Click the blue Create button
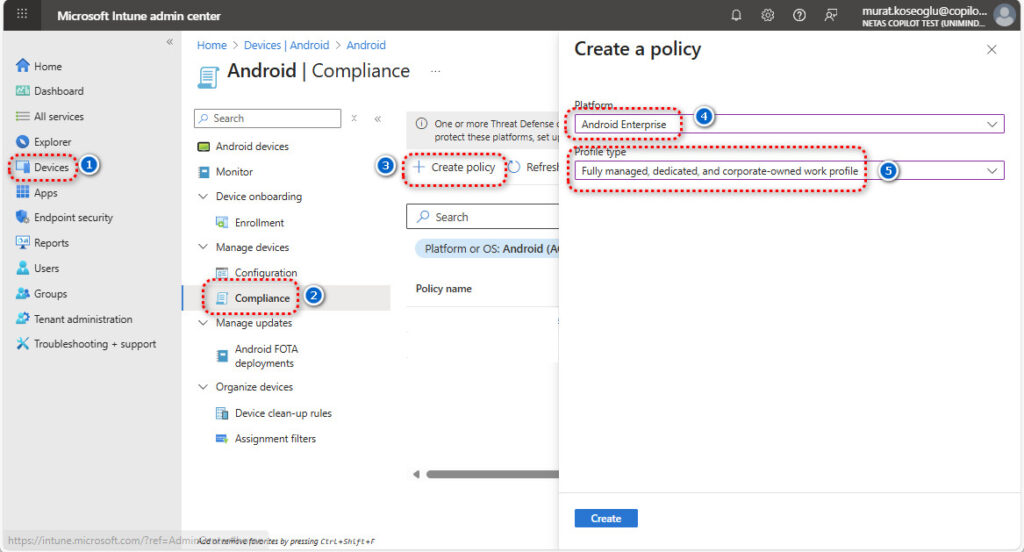This screenshot has width=1024, height=552. point(605,518)
